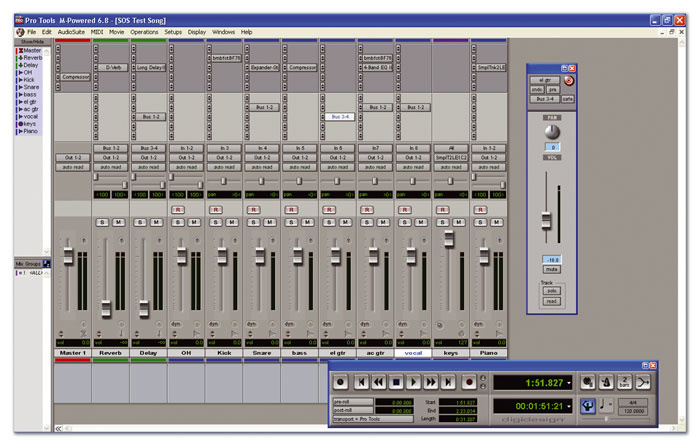Toggle the metronome click icon
This screenshot has height=448, width=700.
pyautogui.click(x=608, y=381)
